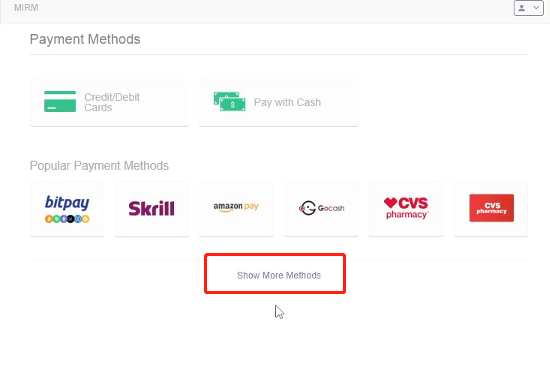This screenshot has height=367, width=550.
Task: Select the amazon pay logo
Action: 236,207
